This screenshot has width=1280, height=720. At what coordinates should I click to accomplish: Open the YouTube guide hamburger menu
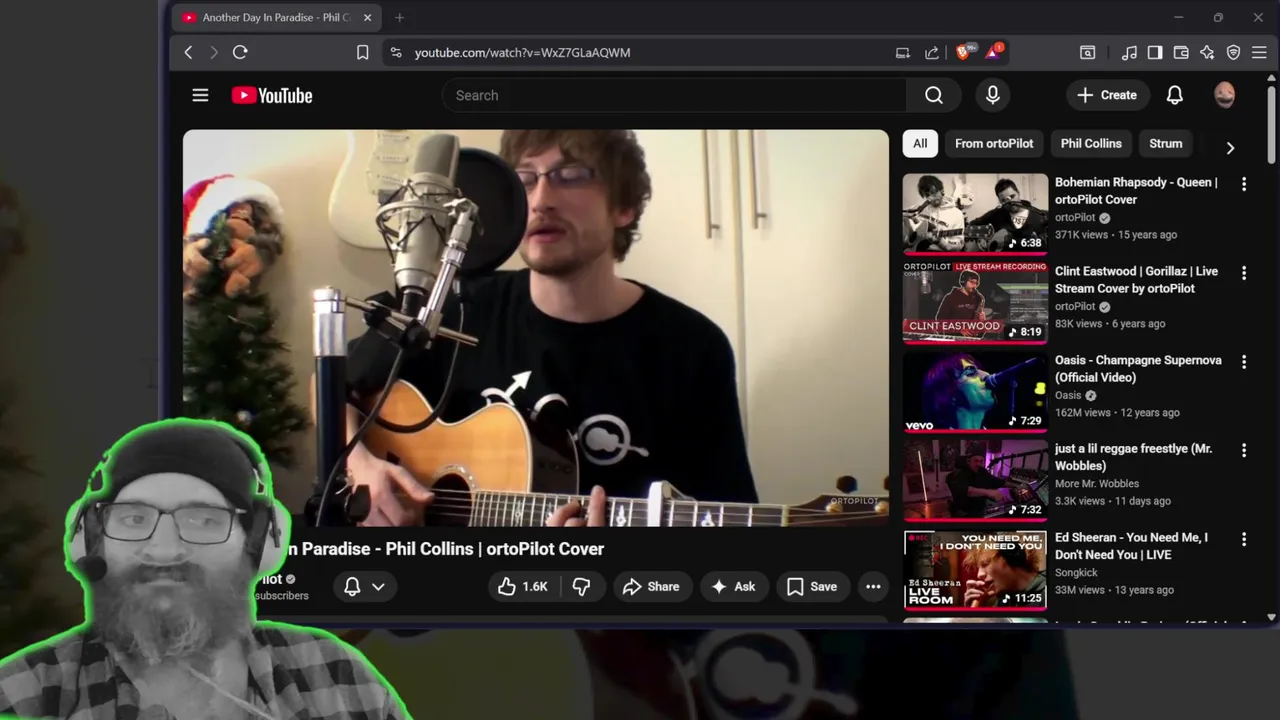(x=200, y=95)
